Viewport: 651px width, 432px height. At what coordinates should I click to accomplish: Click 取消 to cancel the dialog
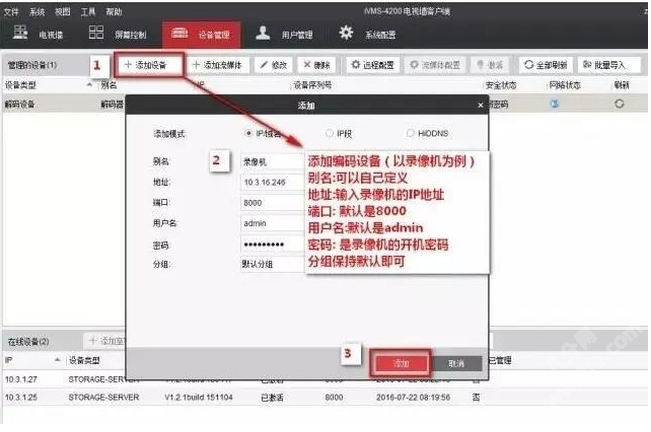click(x=457, y=363)
